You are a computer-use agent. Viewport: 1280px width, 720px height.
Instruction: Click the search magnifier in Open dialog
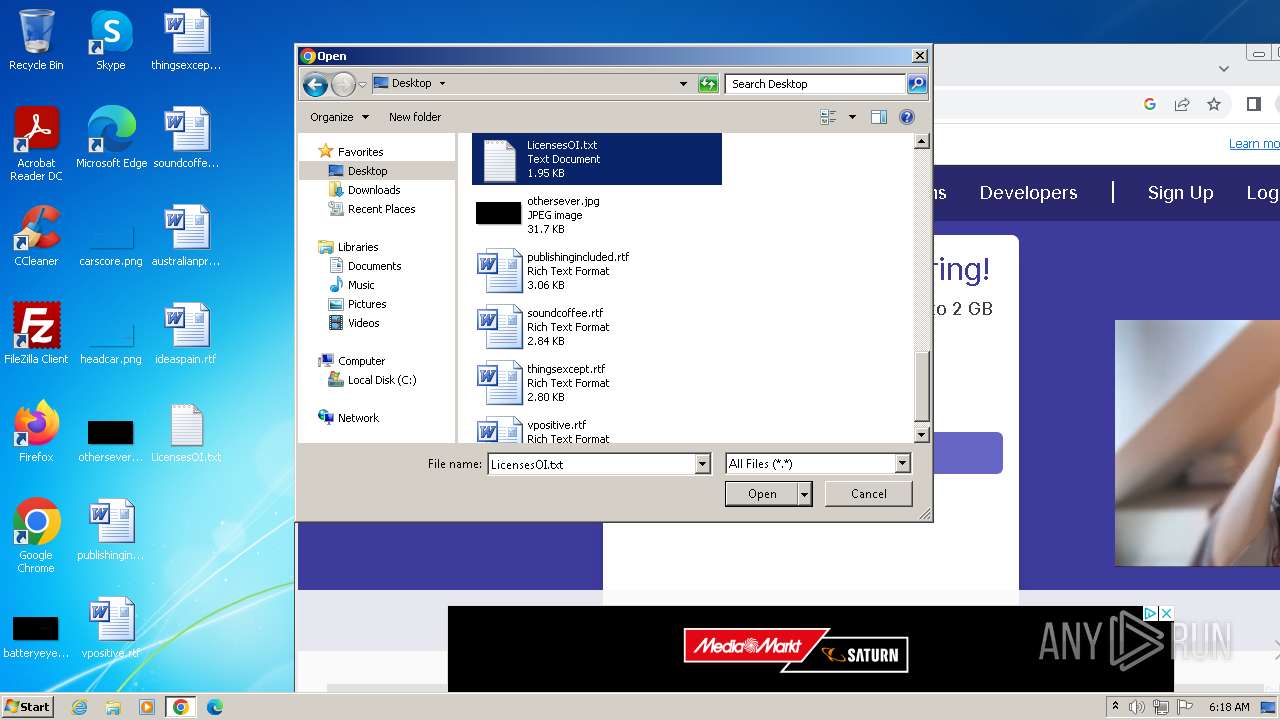coord(917,84)
